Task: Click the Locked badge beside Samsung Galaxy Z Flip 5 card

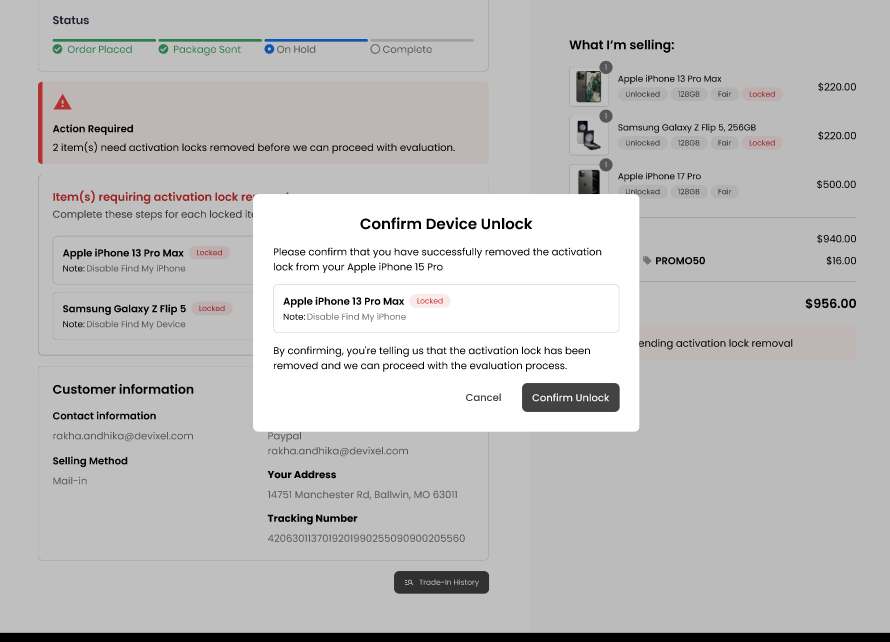Action: pos(212,308)
